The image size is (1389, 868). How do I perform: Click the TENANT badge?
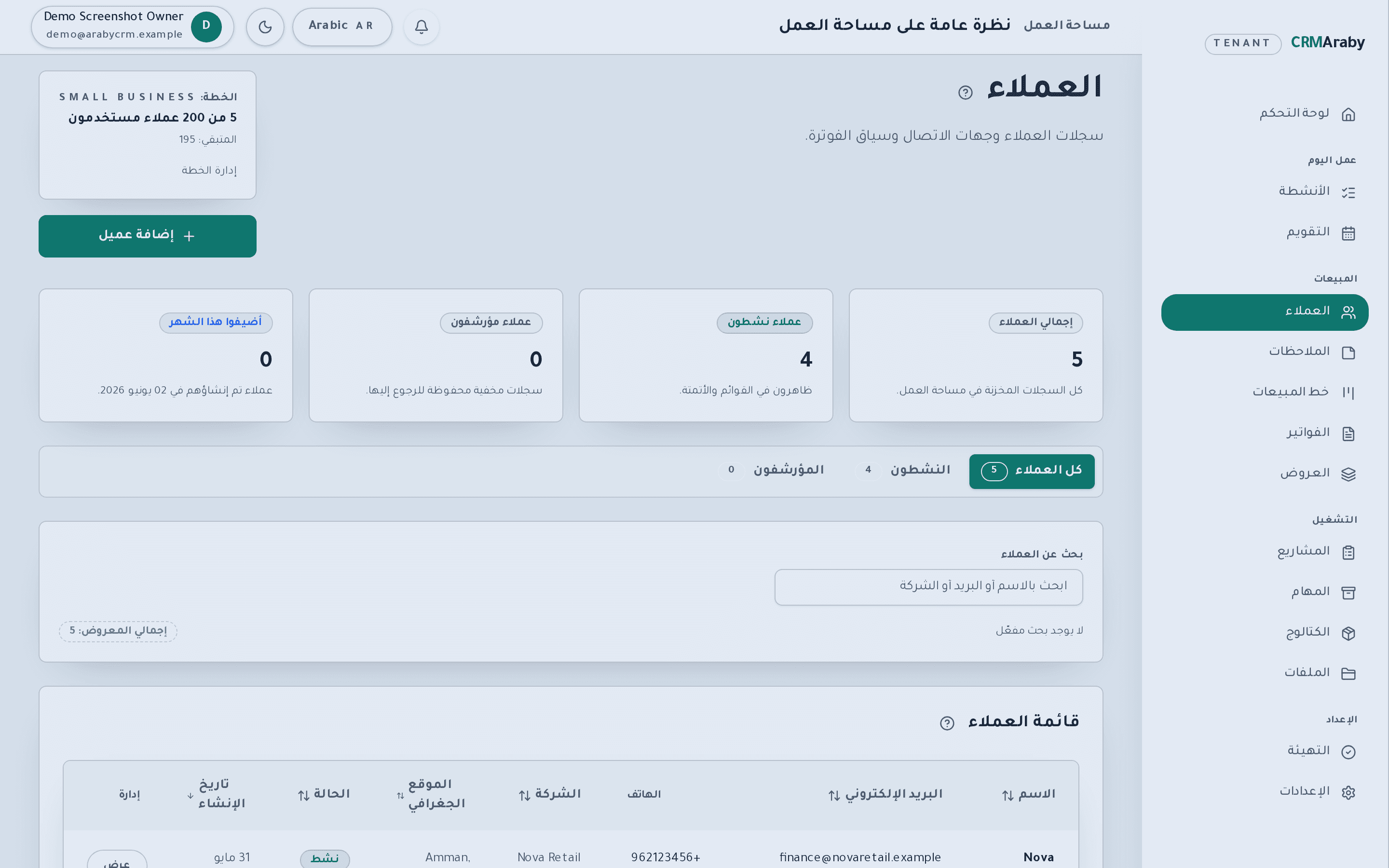pos(1243,43)
